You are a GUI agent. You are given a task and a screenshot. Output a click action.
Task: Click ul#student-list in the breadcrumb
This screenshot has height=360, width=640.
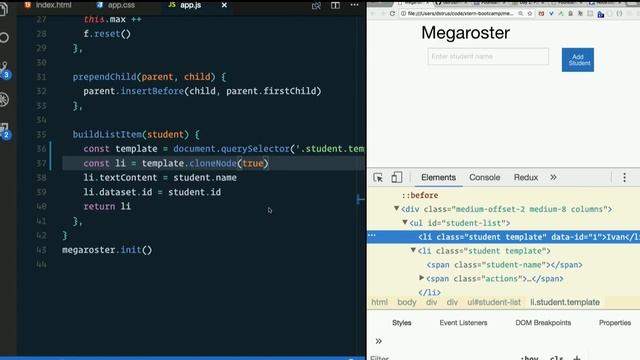(494, 302)
